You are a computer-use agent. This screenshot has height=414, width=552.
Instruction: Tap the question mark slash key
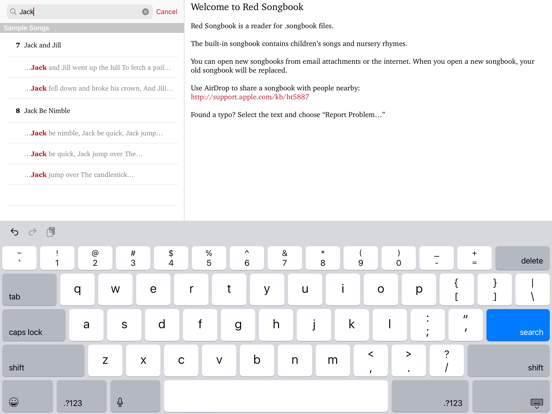[x=447, y=360]
